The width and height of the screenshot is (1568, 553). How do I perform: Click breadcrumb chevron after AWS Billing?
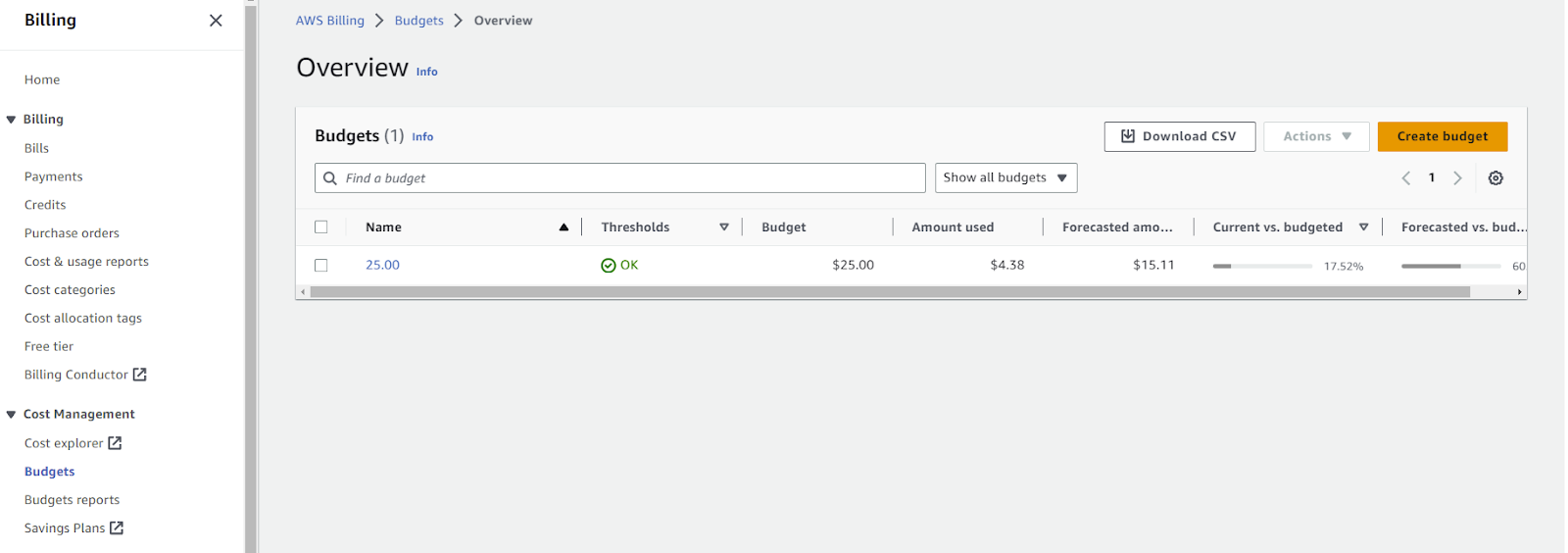[x=379, y=21]
